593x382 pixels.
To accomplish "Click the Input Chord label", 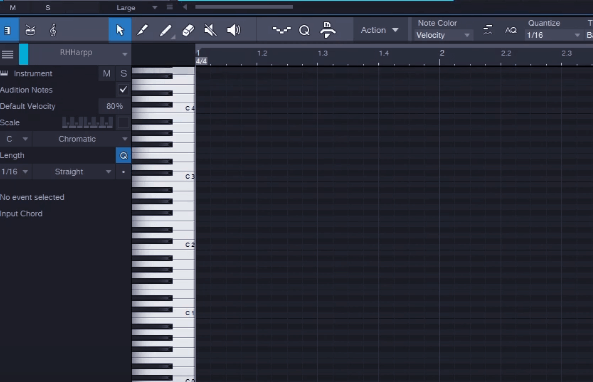I will pyautogui.click(x=21, y=214).
